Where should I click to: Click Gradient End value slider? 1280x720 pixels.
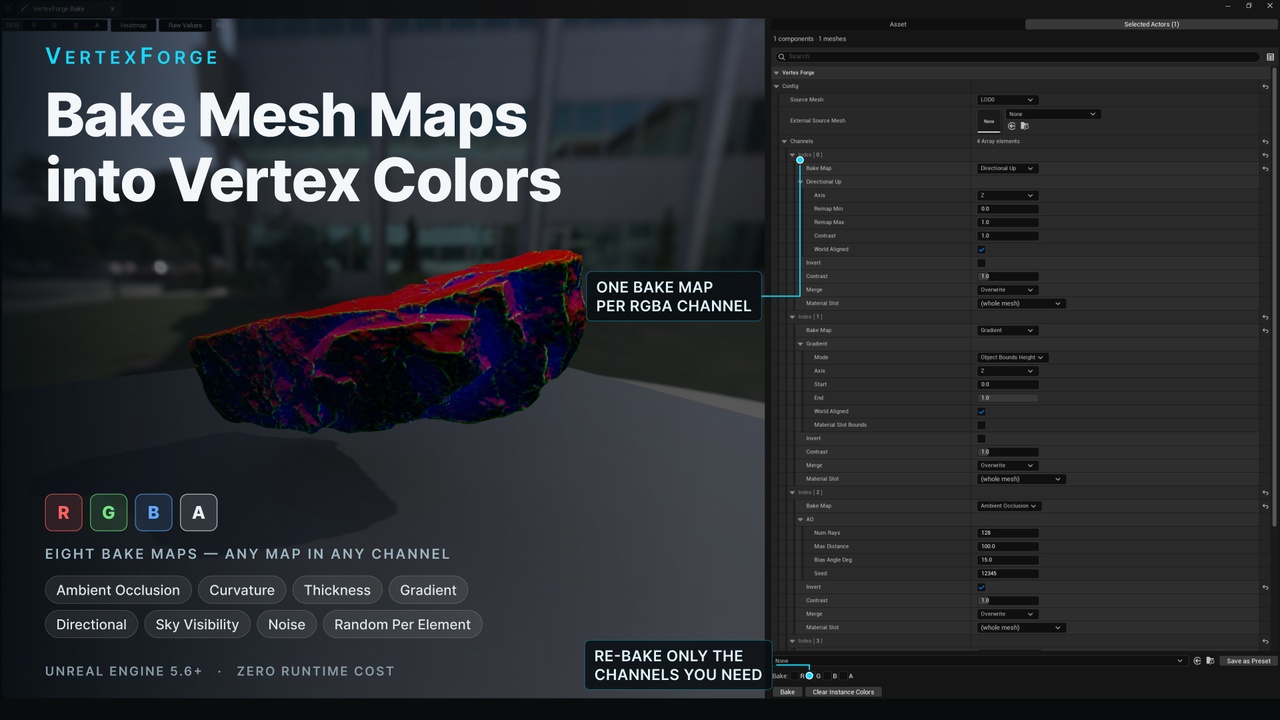[1007, 398]
